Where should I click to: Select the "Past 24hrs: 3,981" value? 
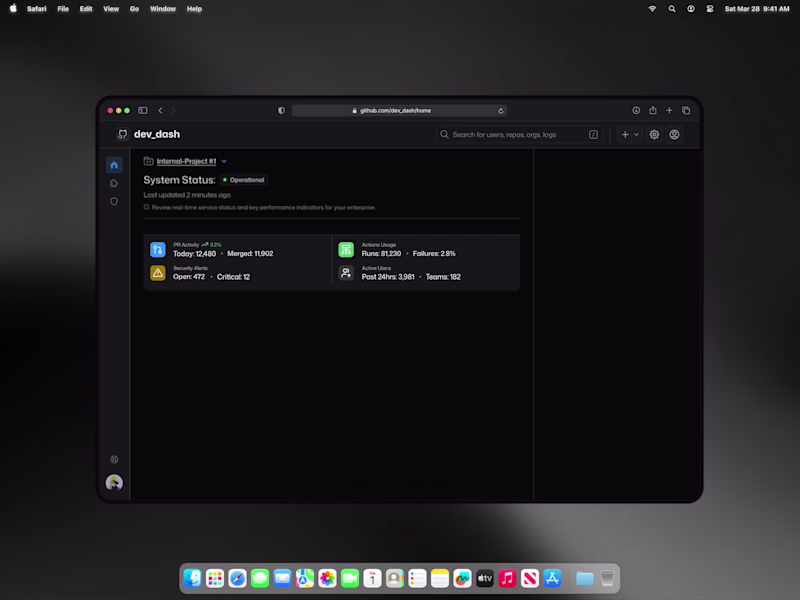[x=388, y=277]
